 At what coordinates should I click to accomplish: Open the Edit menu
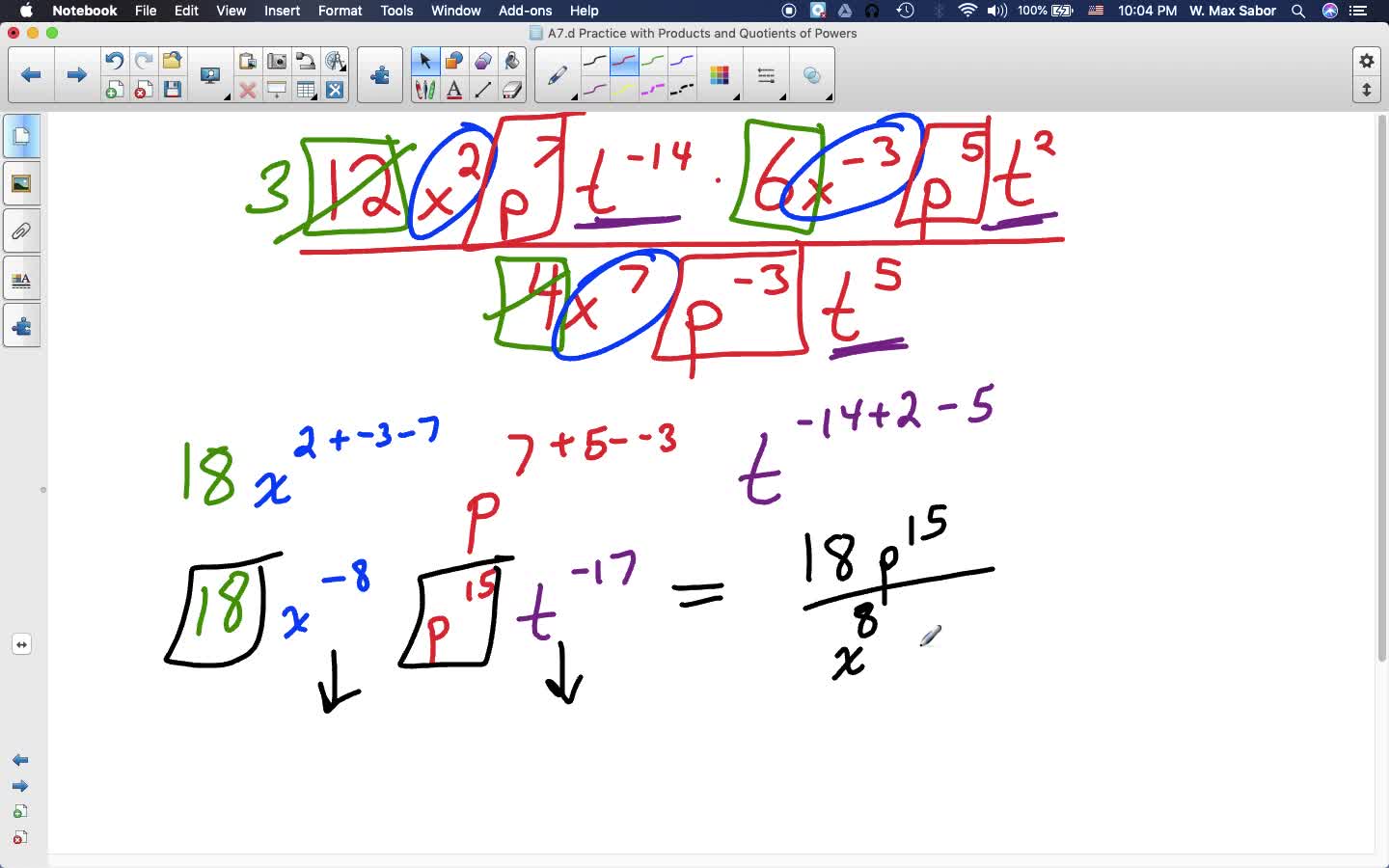coord(186,11)
